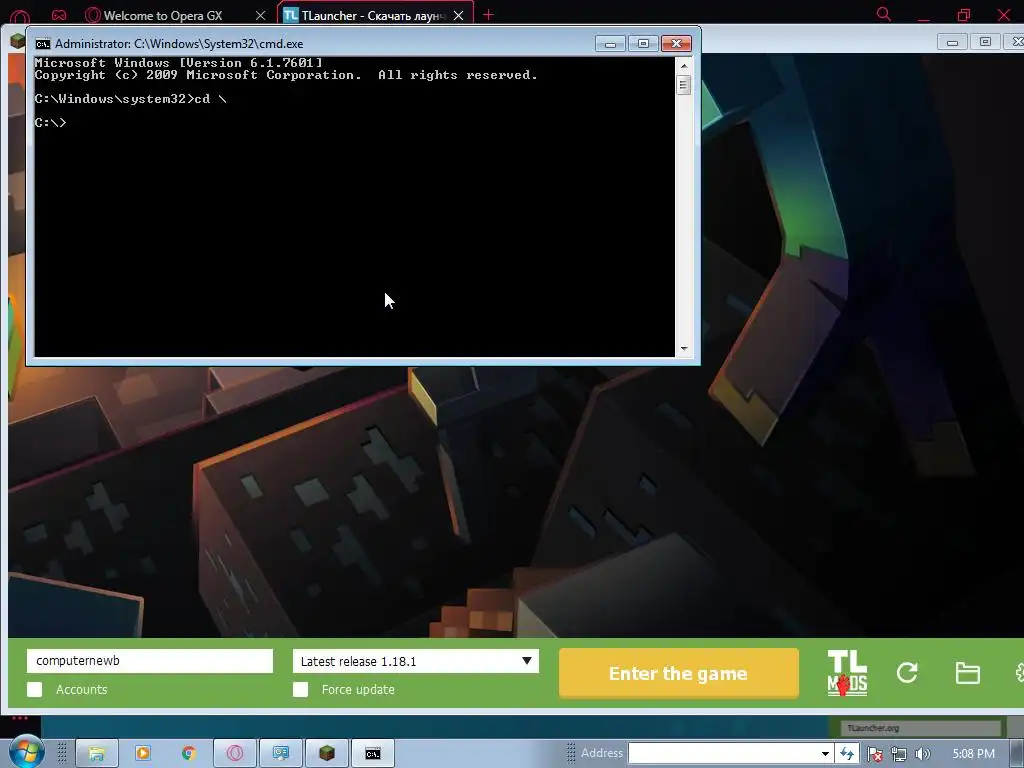The height and width of the screenshot is (768, 1024).
Task: Minimize the TLauncher window
Action: 952,42
